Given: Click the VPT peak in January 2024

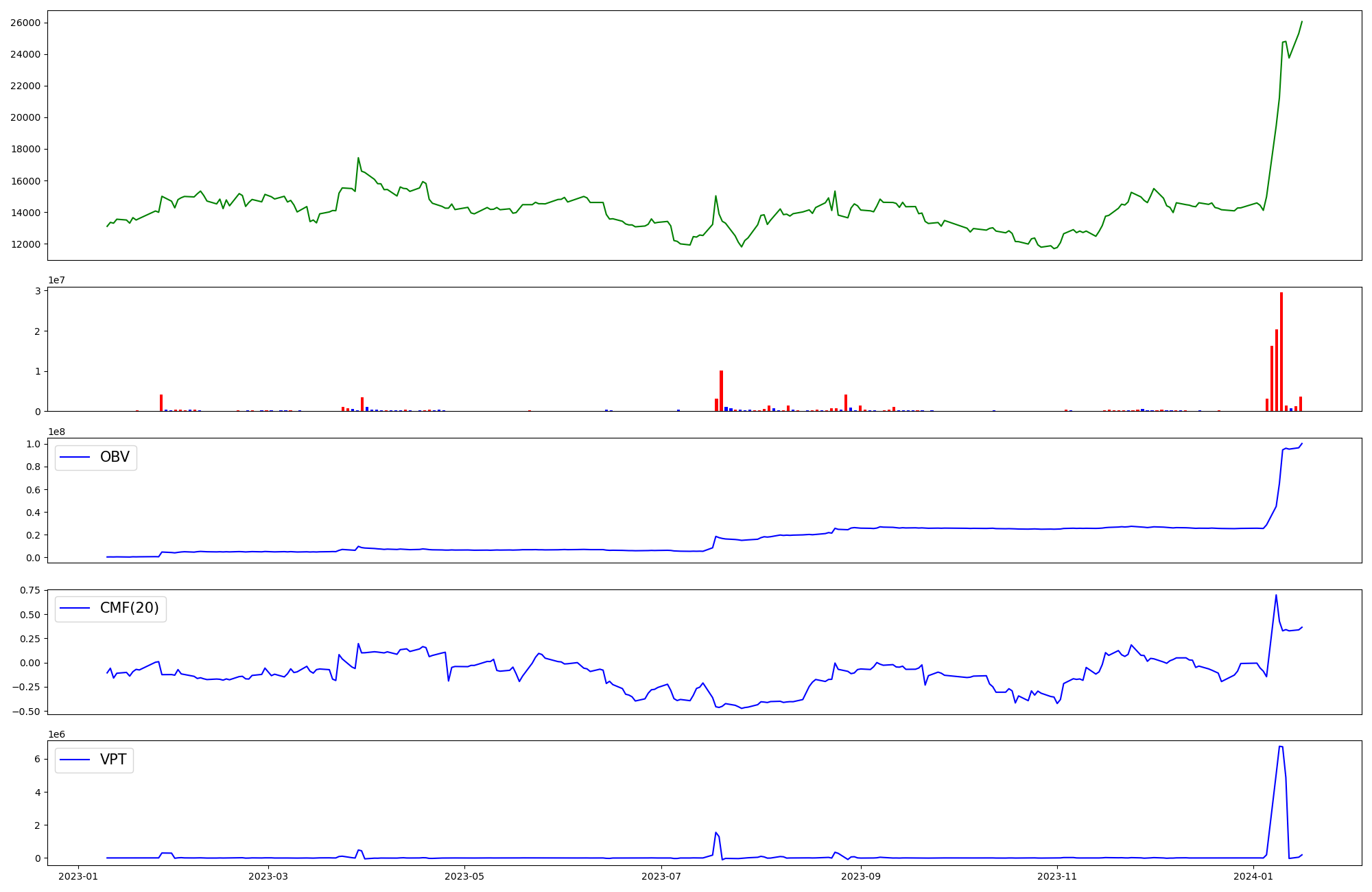Looking at the screenshot, I should (1280, 747).
